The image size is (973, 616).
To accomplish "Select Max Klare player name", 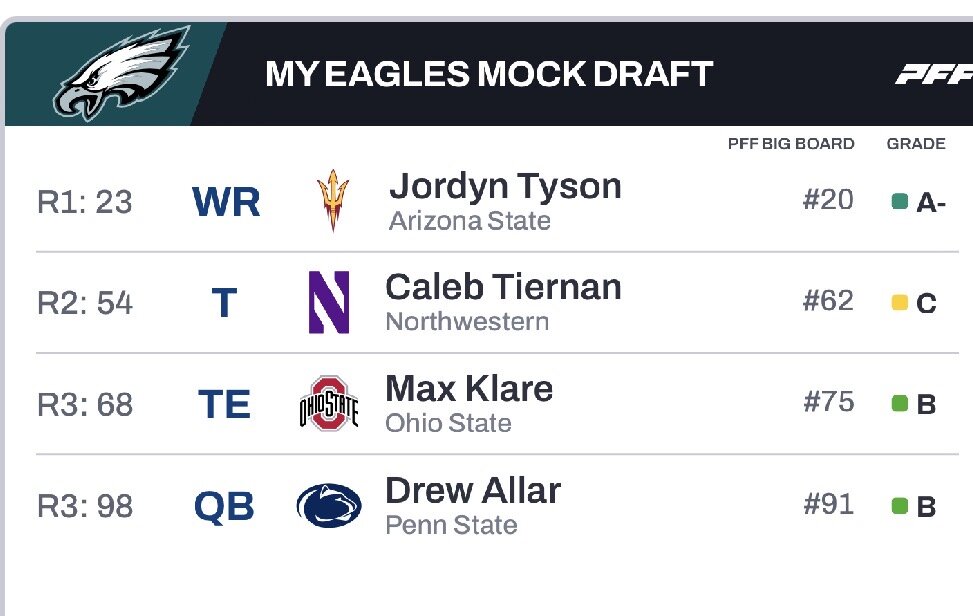I will pyautogui.click(x=469, y=389).
